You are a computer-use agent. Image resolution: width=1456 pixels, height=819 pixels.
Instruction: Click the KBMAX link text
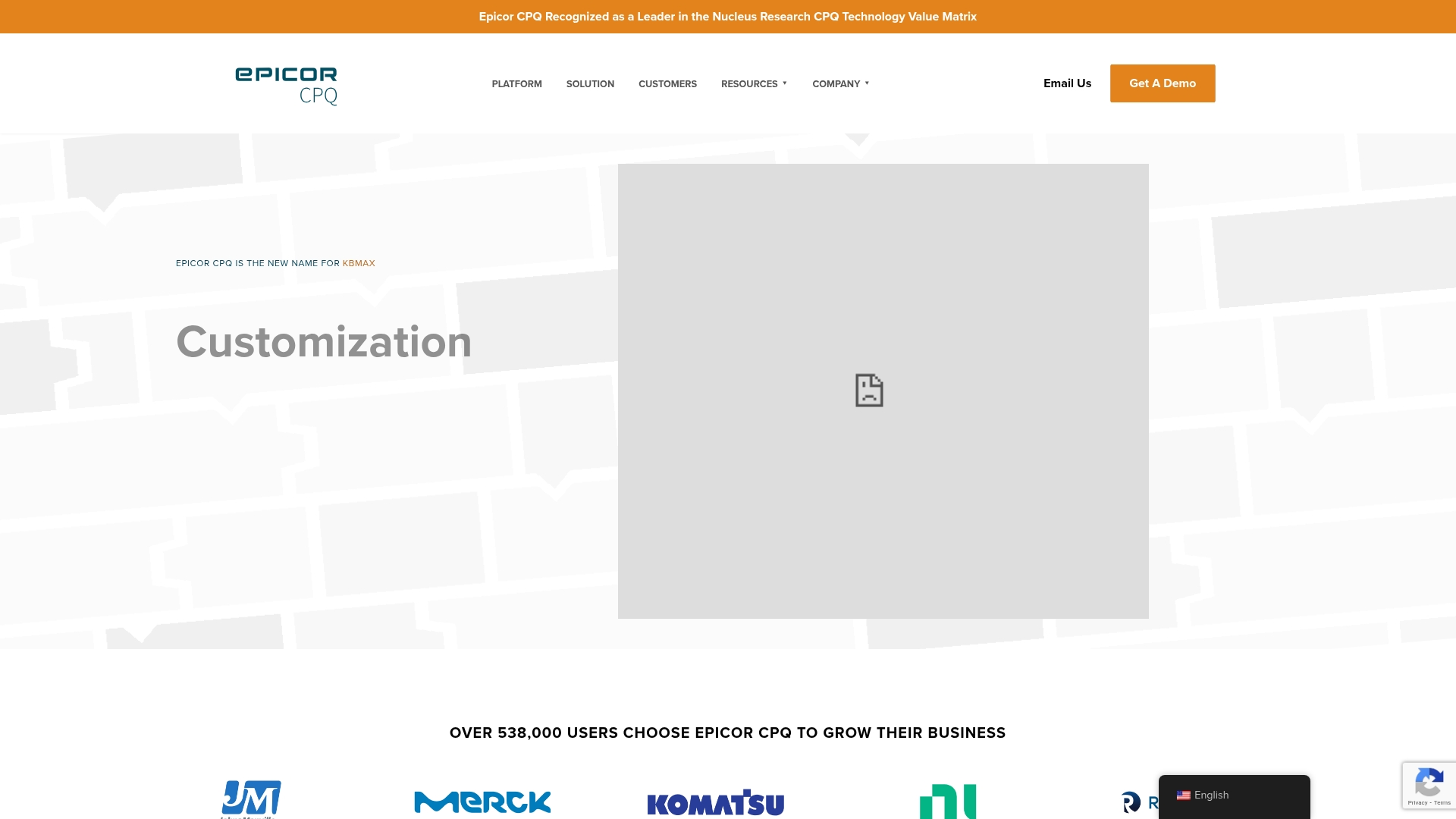[x=359, y=263]
